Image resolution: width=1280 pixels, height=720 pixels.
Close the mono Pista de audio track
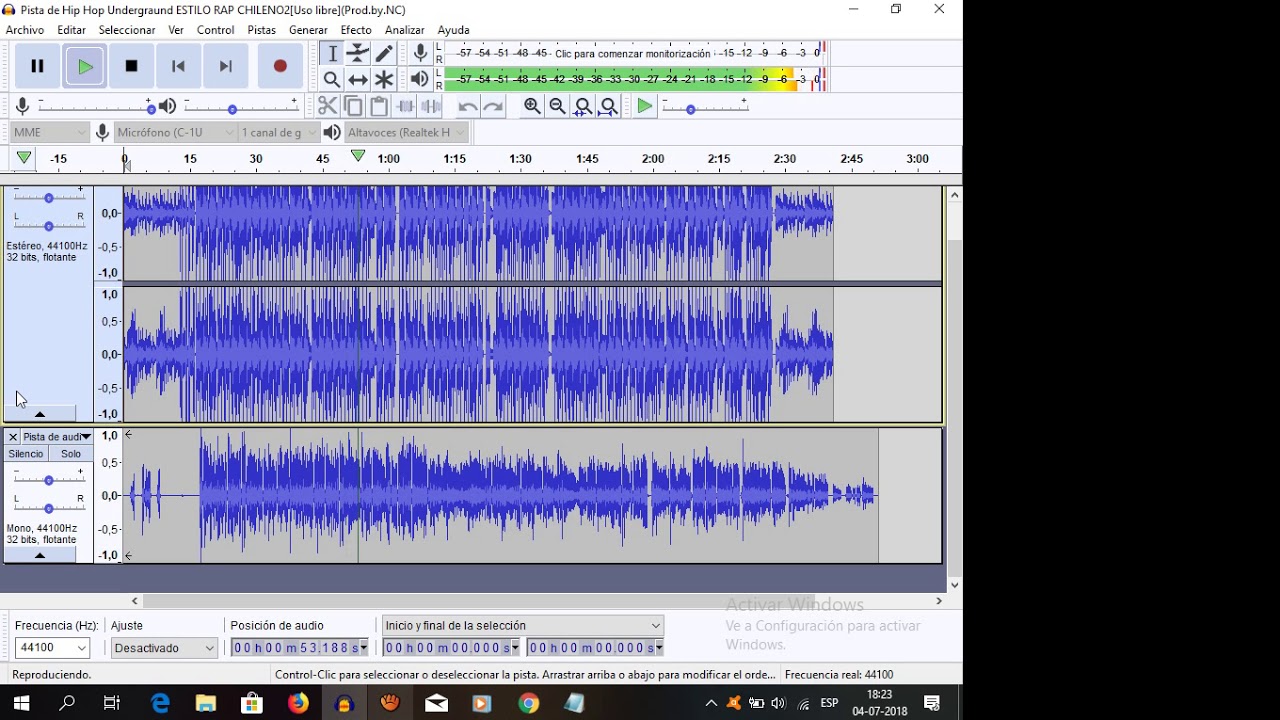tap(13, 437)
